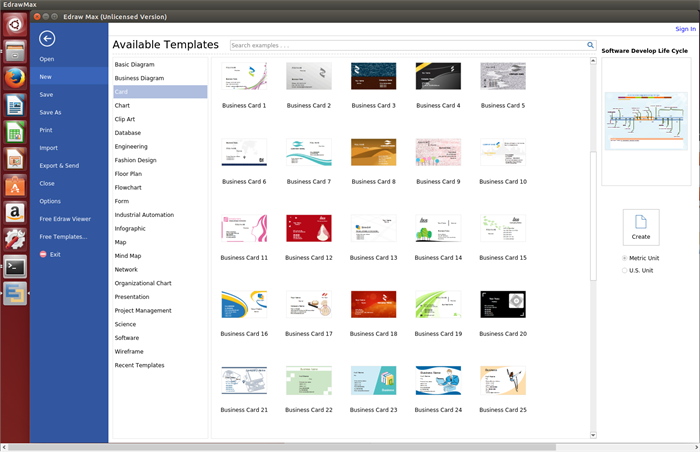Open System Settings gear in dock
Screen dimensions: 700x452
click(x=14, y=239)
